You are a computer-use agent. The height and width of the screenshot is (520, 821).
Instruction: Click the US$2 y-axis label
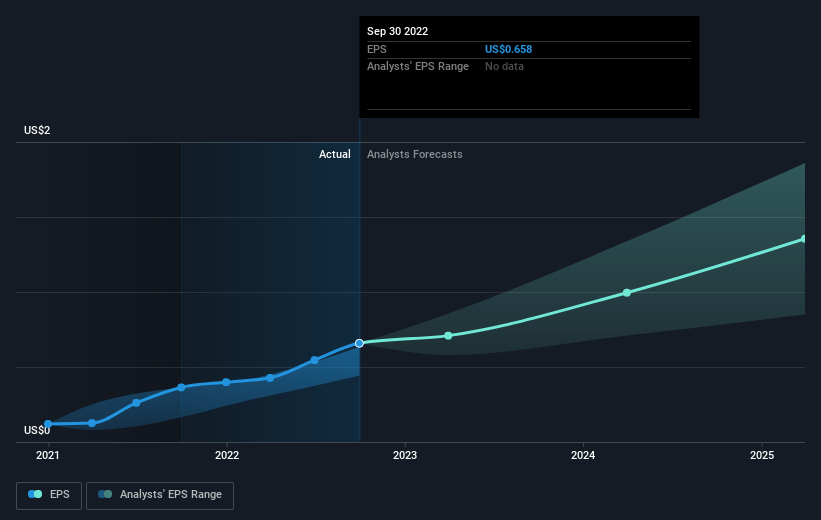coord(40,131)
